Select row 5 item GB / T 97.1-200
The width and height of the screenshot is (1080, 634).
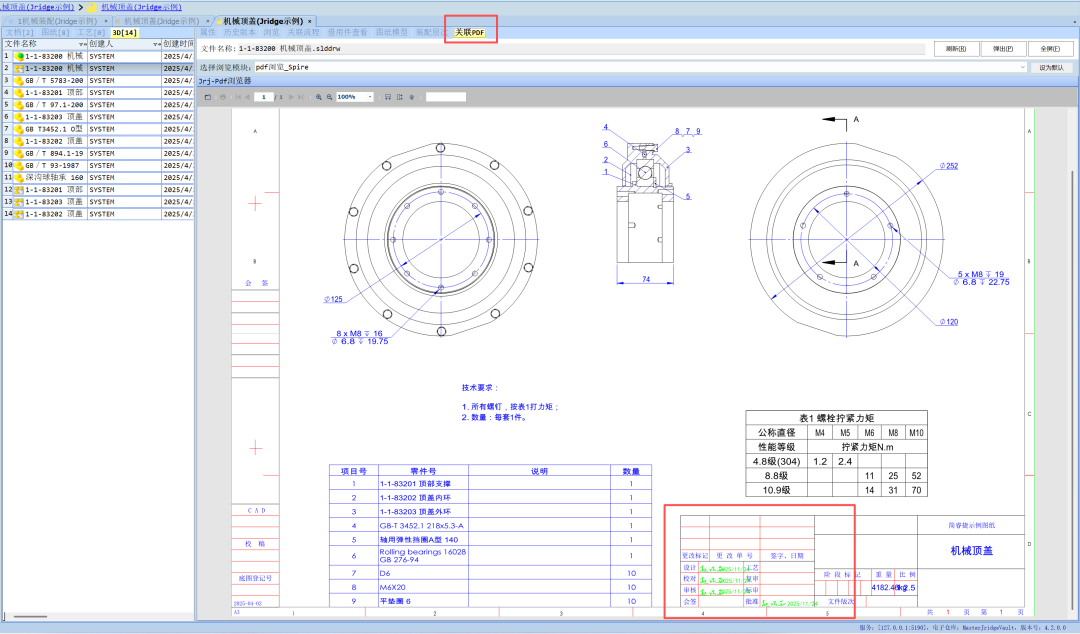pos(98,105)
